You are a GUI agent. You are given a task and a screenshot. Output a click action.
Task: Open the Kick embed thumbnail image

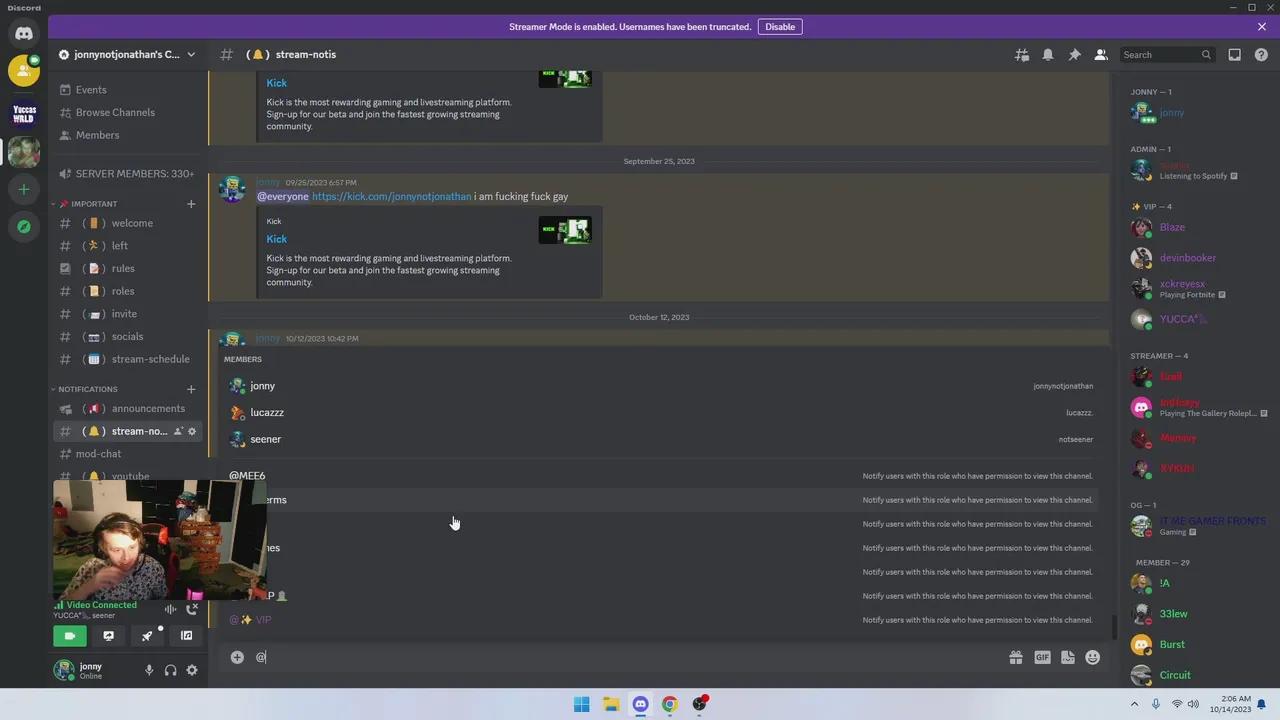(565, 231)
